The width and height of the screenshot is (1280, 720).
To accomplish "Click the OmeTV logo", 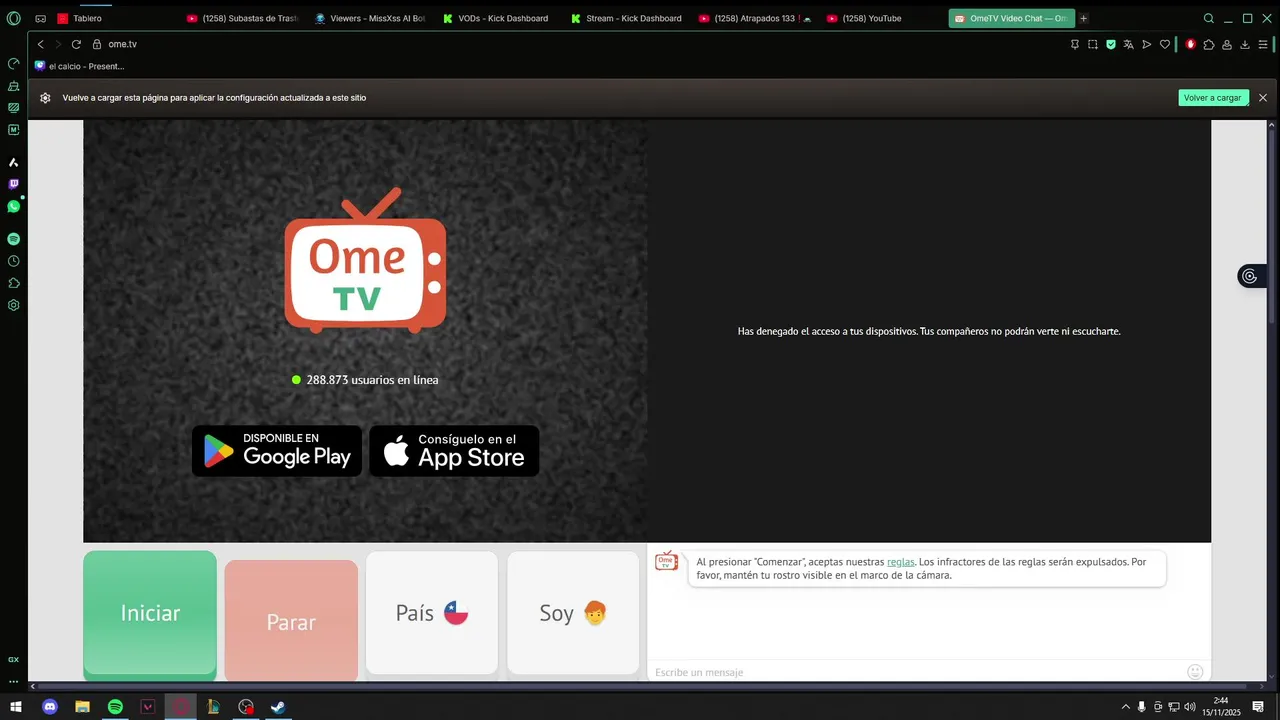I will tap(365, 260).
